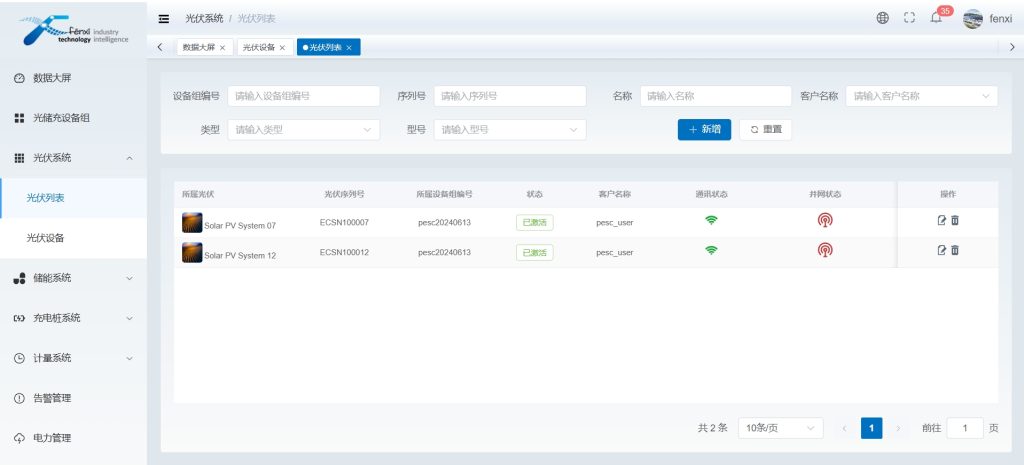Expand 储能系统 in the sidebar
The height and width of the screenshot is (465, 1024).
tap(73, 278)
